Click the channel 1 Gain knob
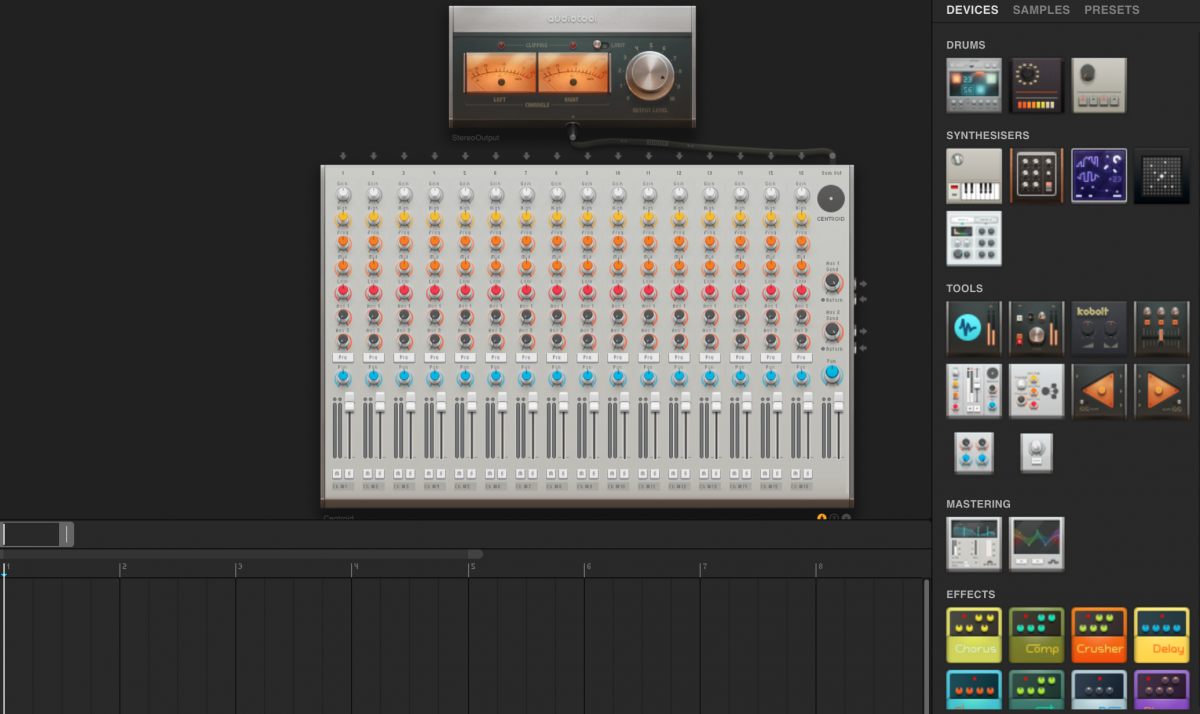The height and width of the screenshot is (714, 1200). click(x=343, y=196)
